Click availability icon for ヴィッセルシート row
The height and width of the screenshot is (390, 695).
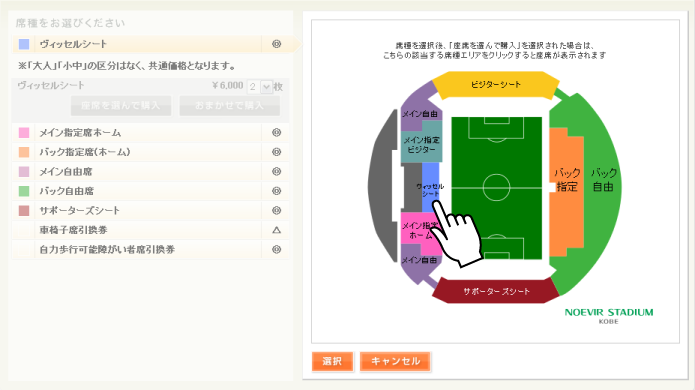277,44
